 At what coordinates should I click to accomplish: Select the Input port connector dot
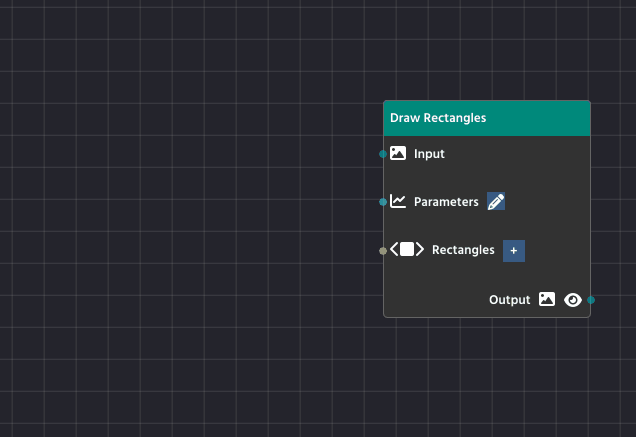point(383,154)
